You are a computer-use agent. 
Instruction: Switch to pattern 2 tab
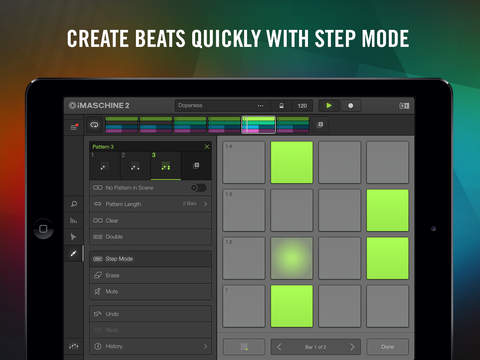coord(135,165)
